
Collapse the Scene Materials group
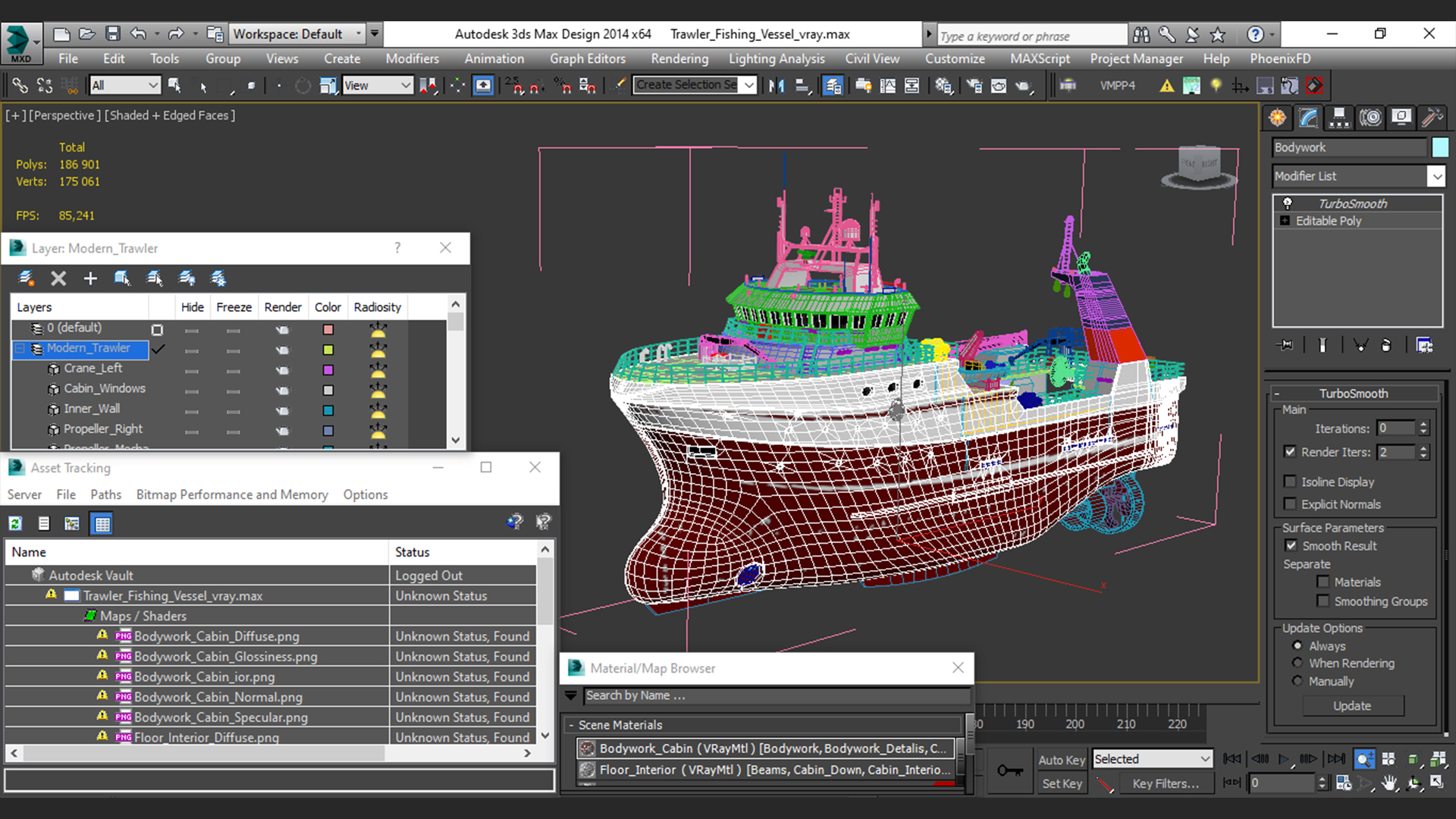coord(572,725)
